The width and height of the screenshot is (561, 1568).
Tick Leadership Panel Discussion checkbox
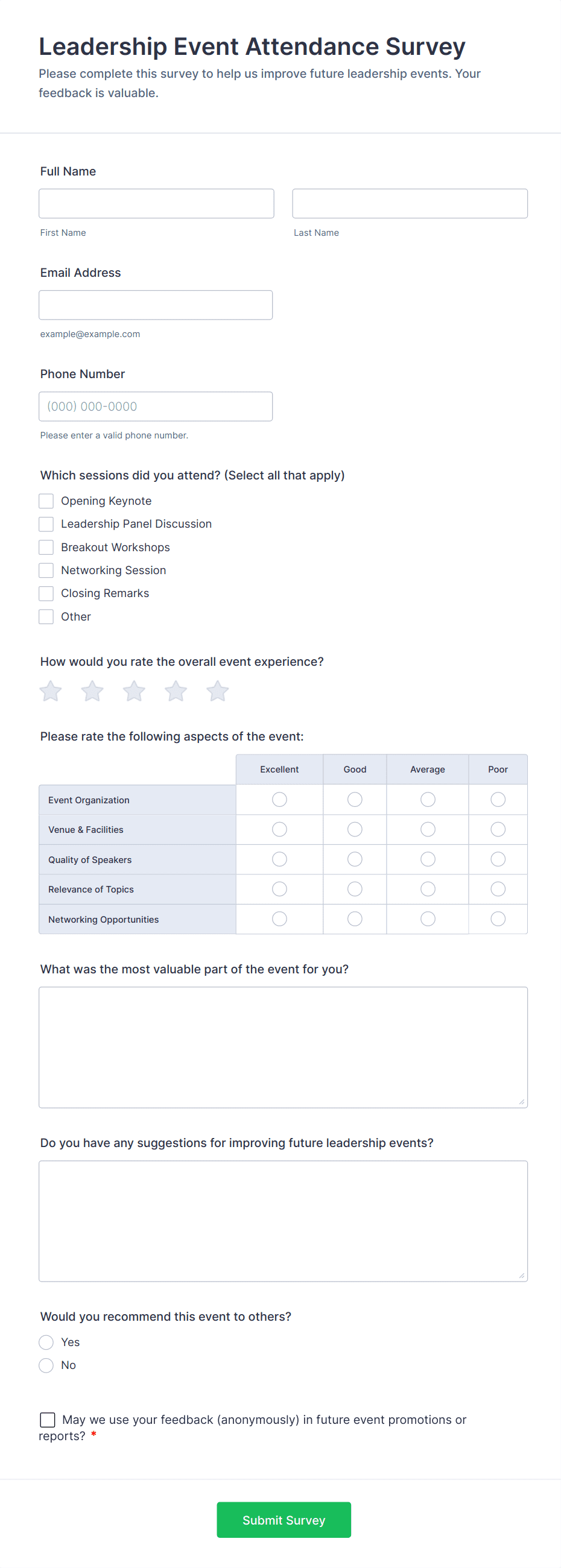point(46,524)
